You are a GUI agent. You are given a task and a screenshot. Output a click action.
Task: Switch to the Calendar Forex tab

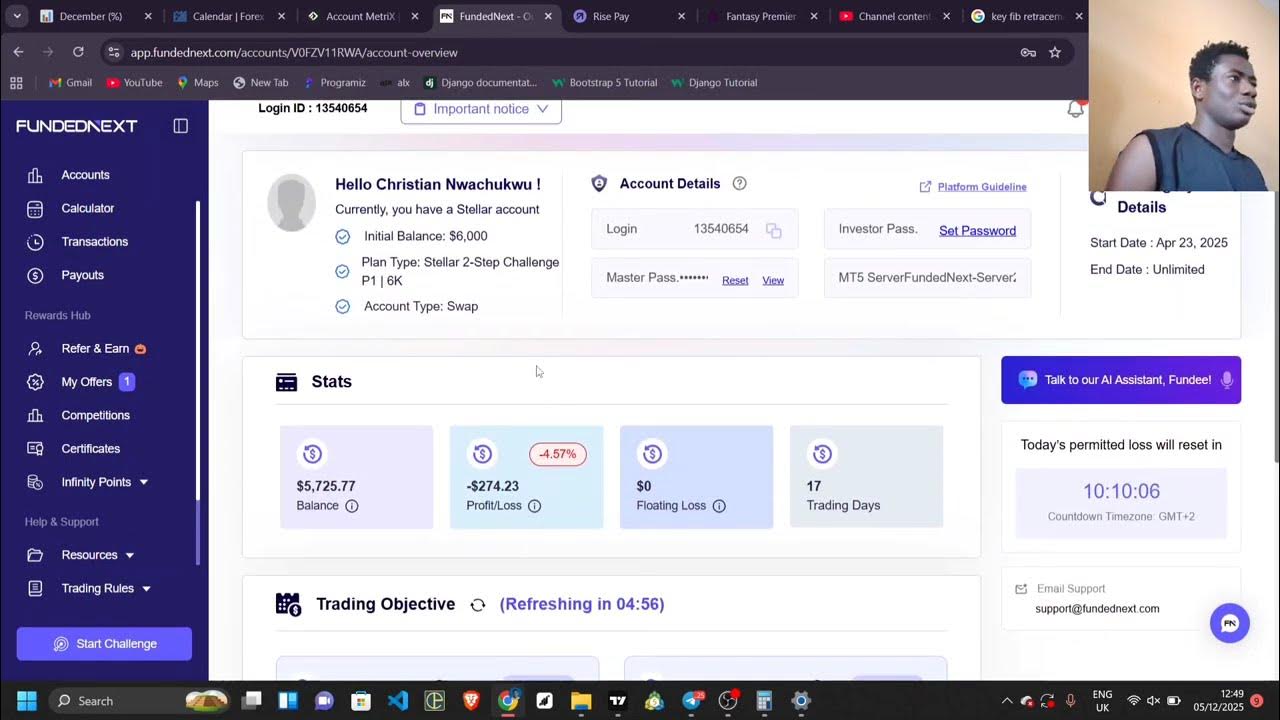tap(229, 16)
